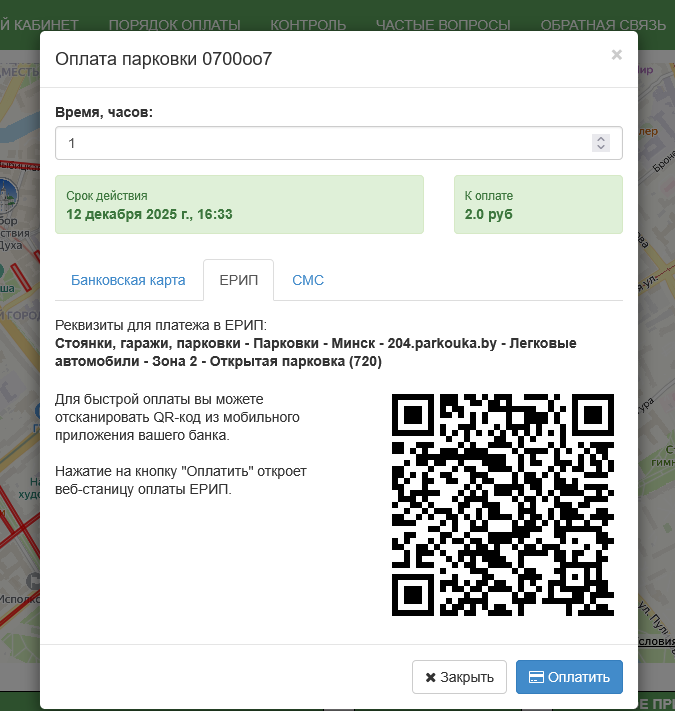Switch to the Банковская карта tab

[x=128, y=280]
